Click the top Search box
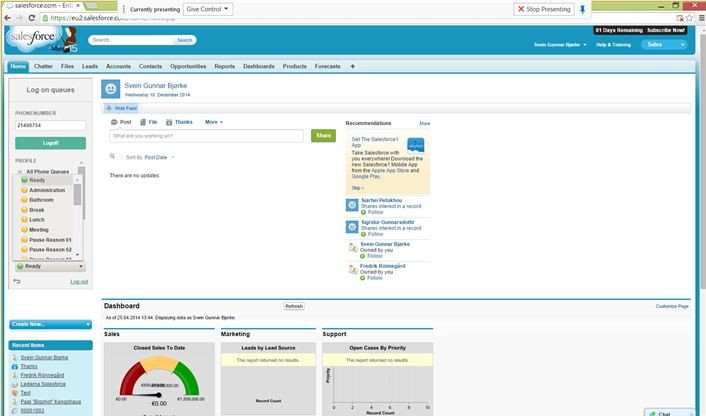Viewport: 706px width, 416px height. coord(131,40)
